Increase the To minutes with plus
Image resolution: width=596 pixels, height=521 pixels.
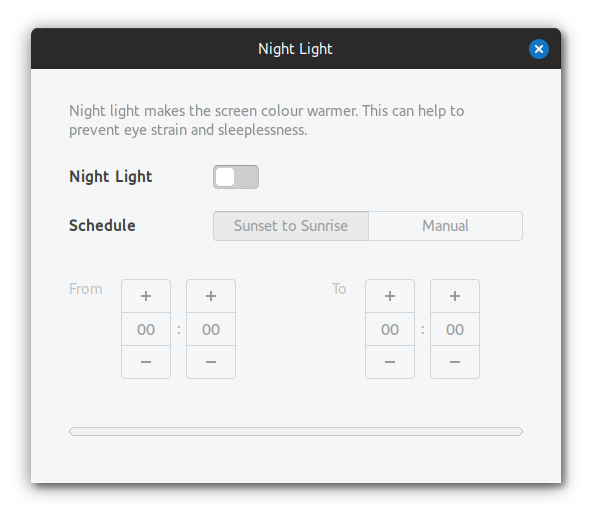tap(455, 296)
